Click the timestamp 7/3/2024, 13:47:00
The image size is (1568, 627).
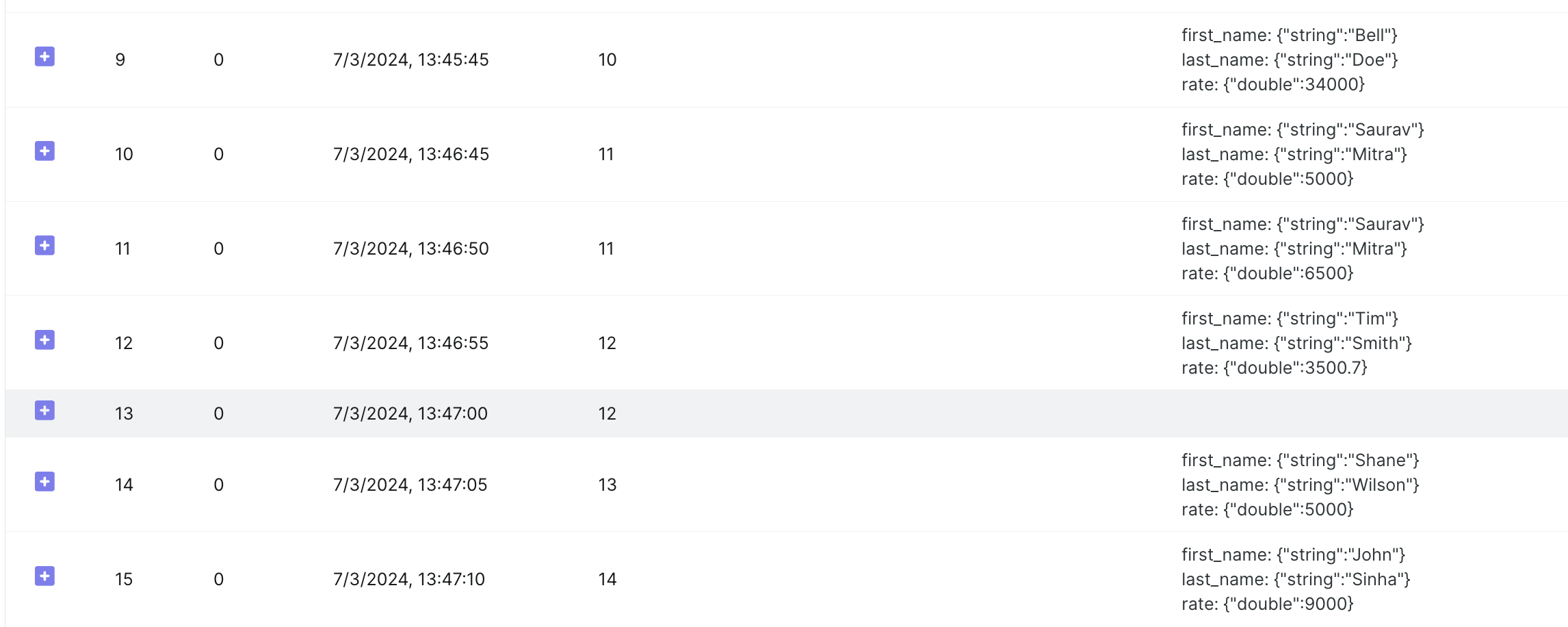point(410,414)
